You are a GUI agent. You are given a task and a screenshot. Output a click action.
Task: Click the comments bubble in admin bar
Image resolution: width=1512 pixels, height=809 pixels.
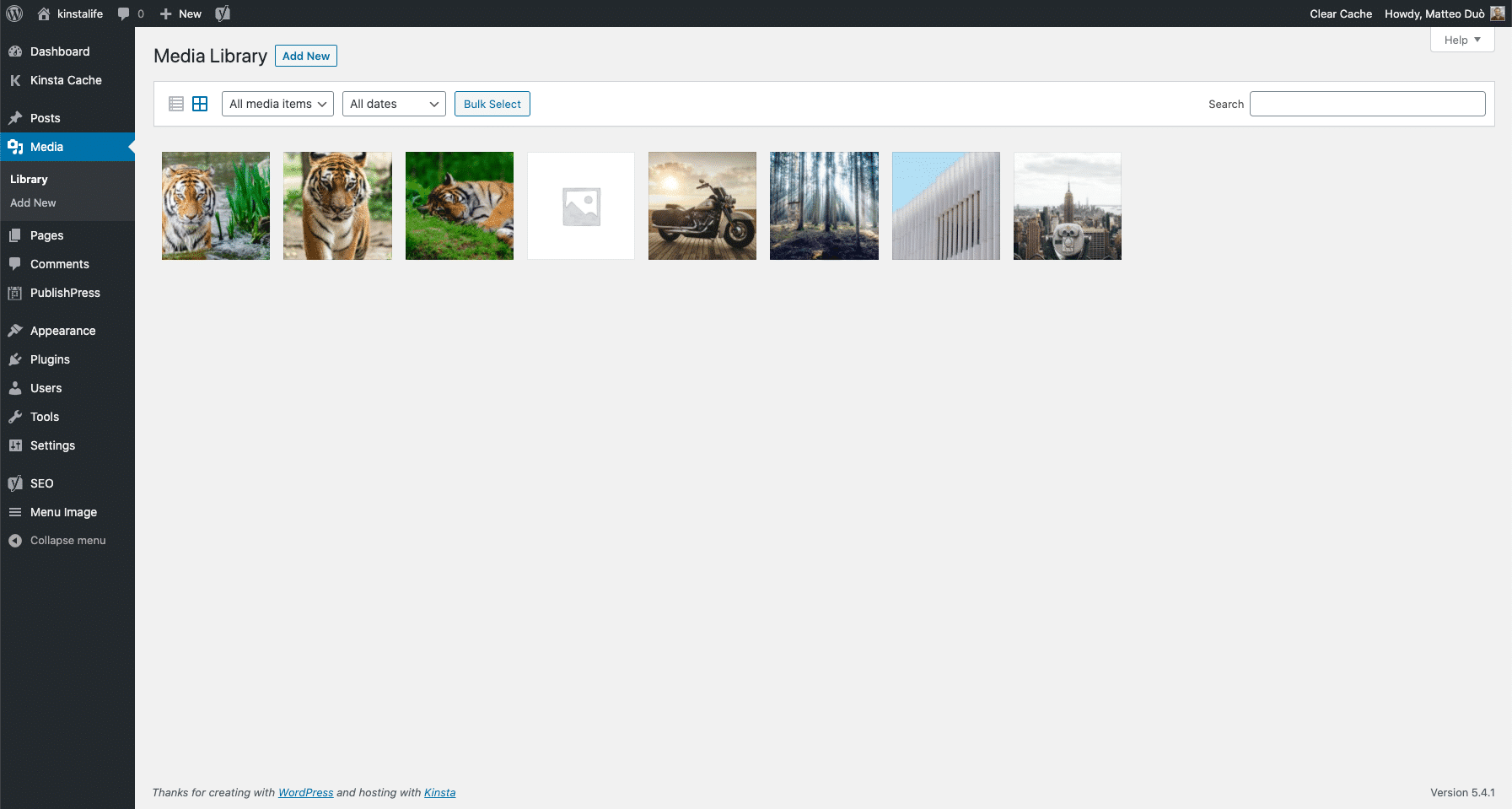pos(125,13)
